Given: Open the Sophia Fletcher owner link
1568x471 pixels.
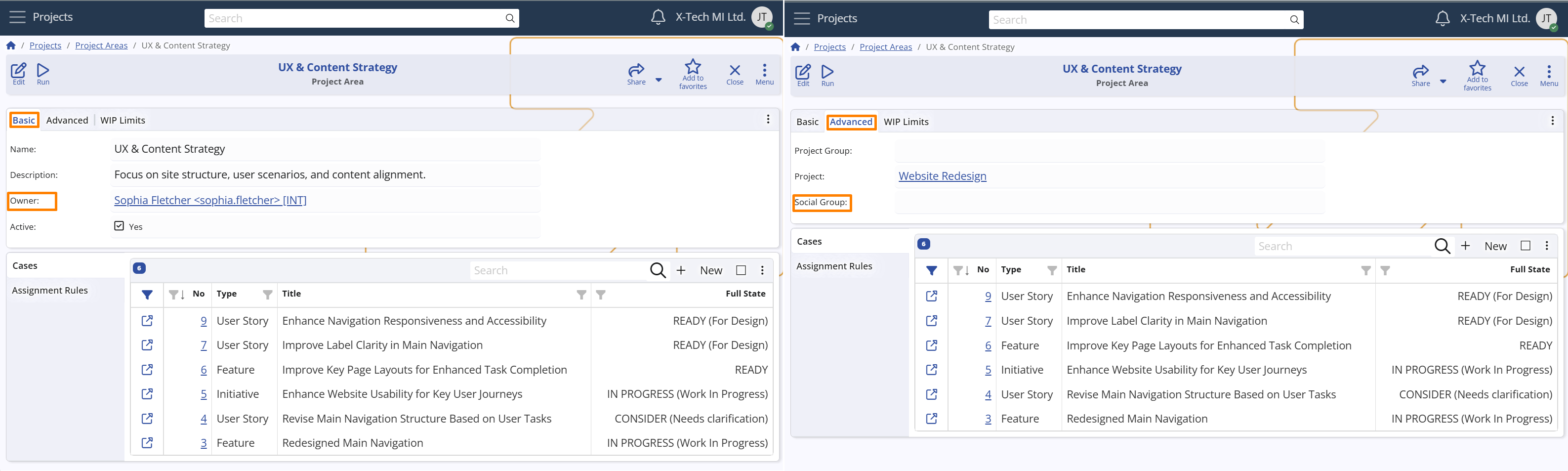Looking at the screenshot, I should coord(210,201).
